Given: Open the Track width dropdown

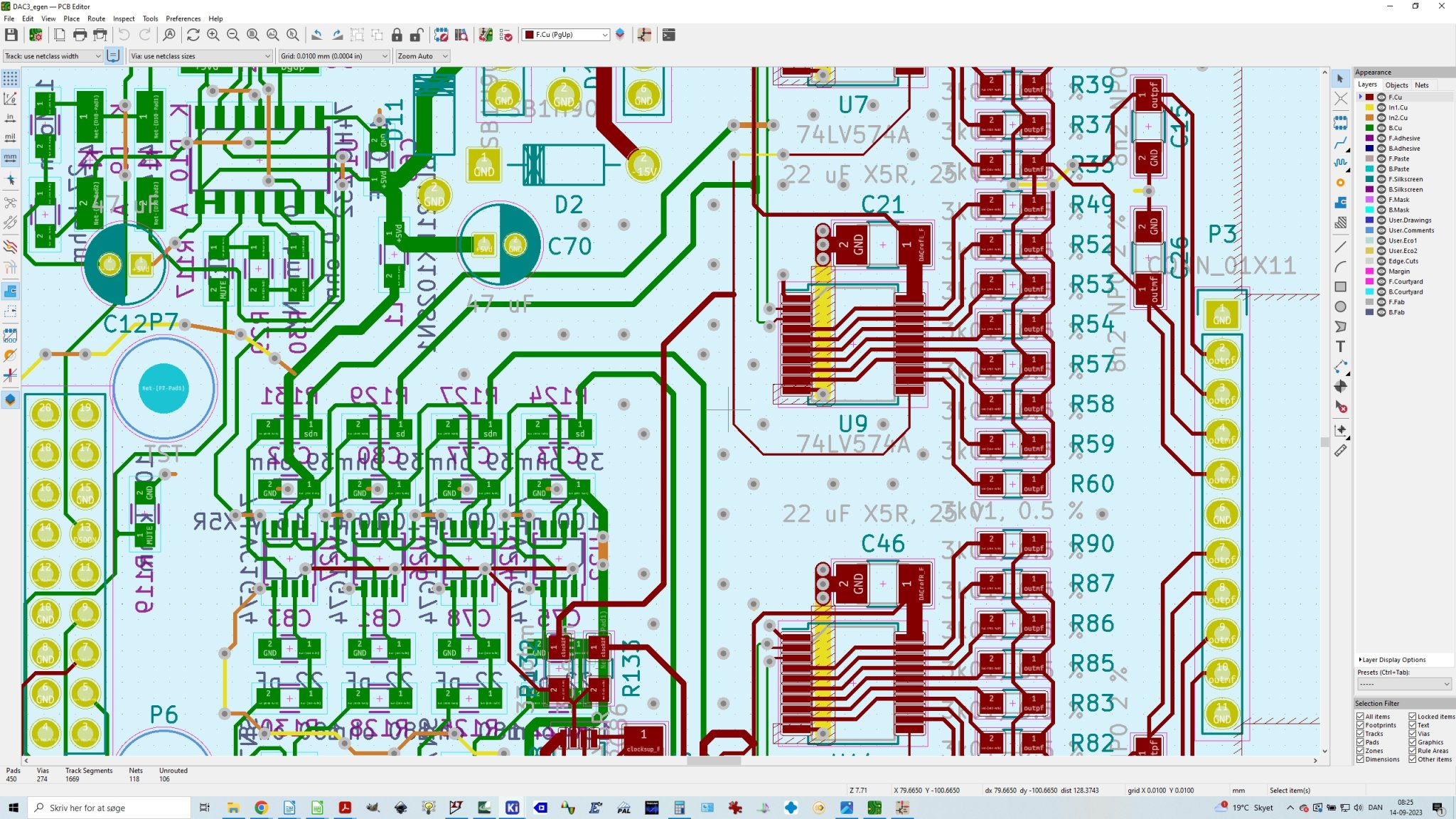Looking at the screenshot, I should pyautogui.click(x=53, y=56).
